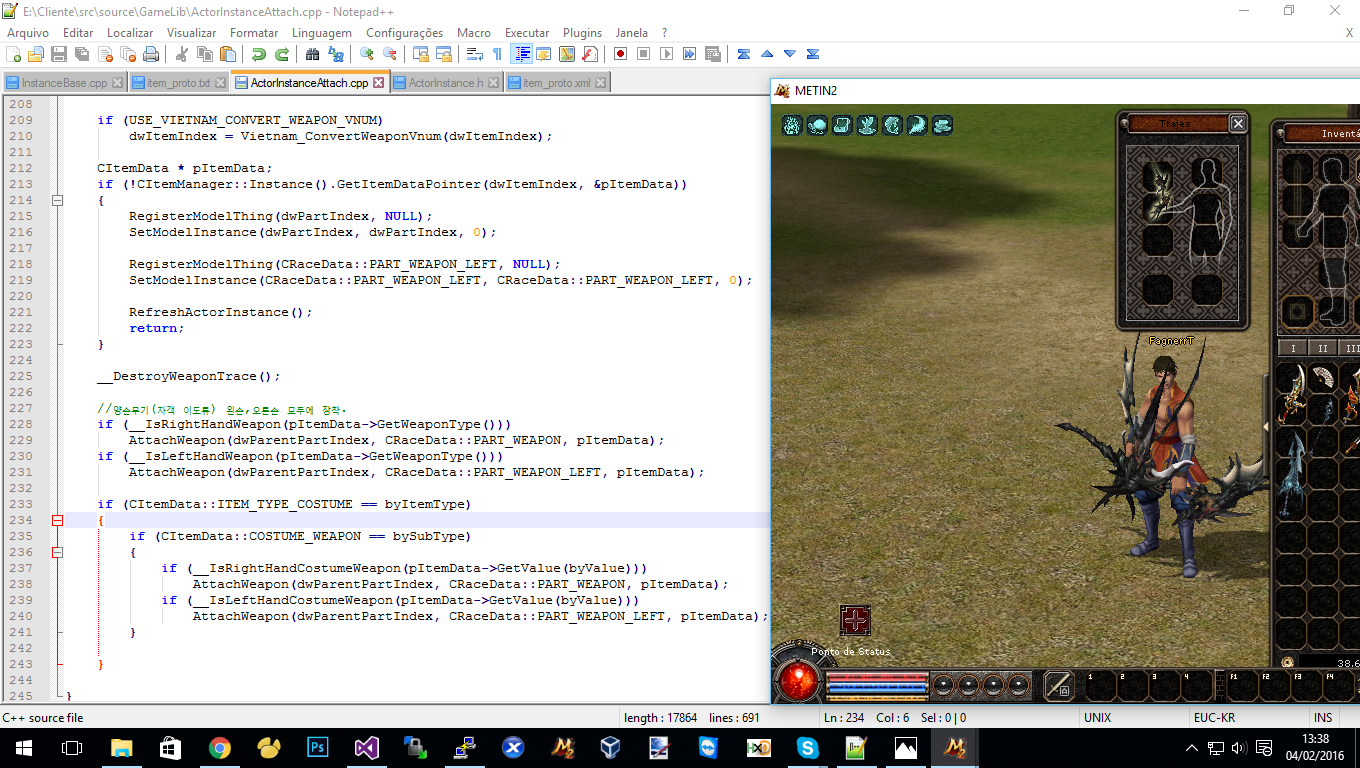Click the Play macro toolbar icon
The image size is (1360, 768).
point(667,54)
